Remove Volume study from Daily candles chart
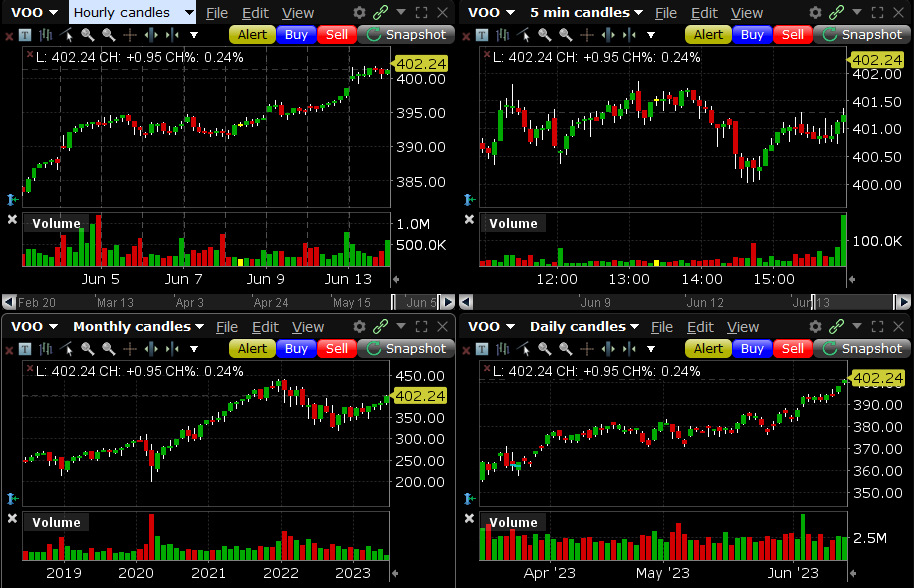This screenshot has width=914, height=588. click(x=469, y=519)
